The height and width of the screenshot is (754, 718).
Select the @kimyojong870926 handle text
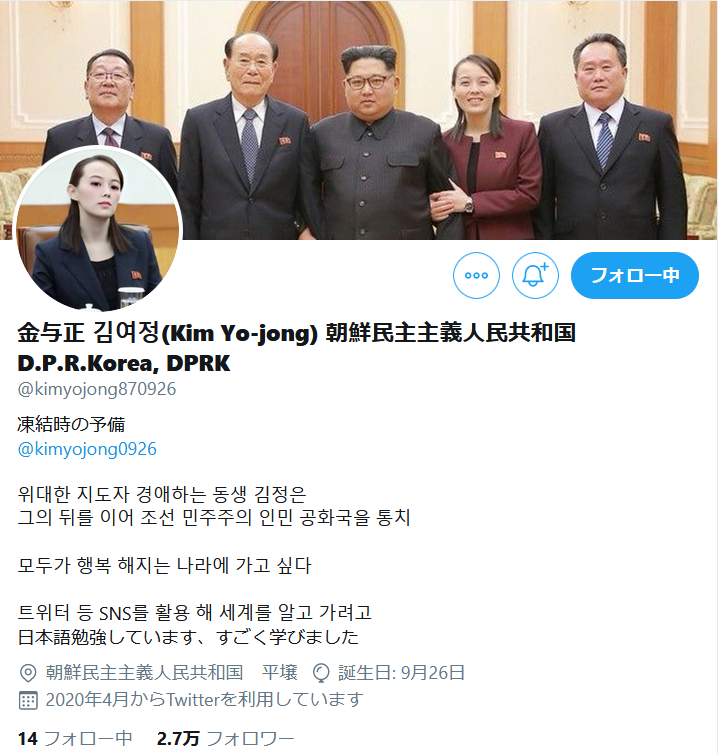pos(97,389)
